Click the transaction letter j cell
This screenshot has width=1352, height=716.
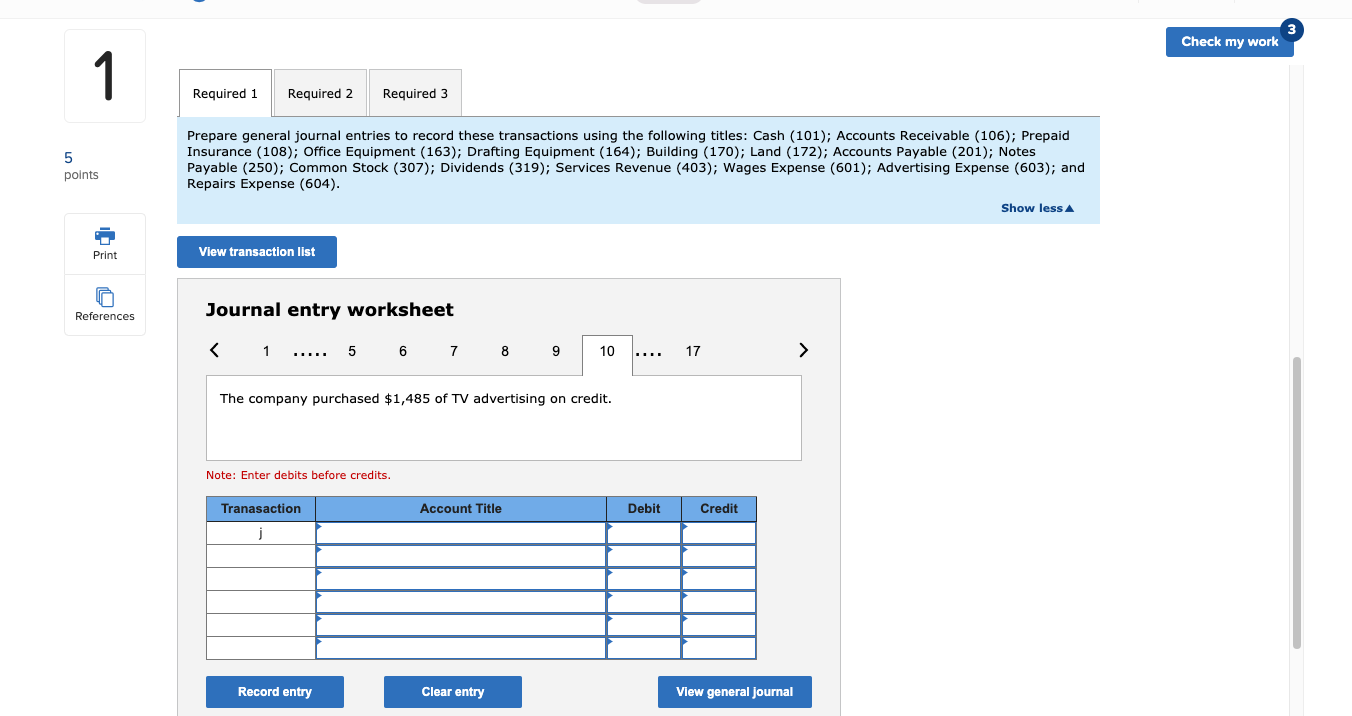261,533
